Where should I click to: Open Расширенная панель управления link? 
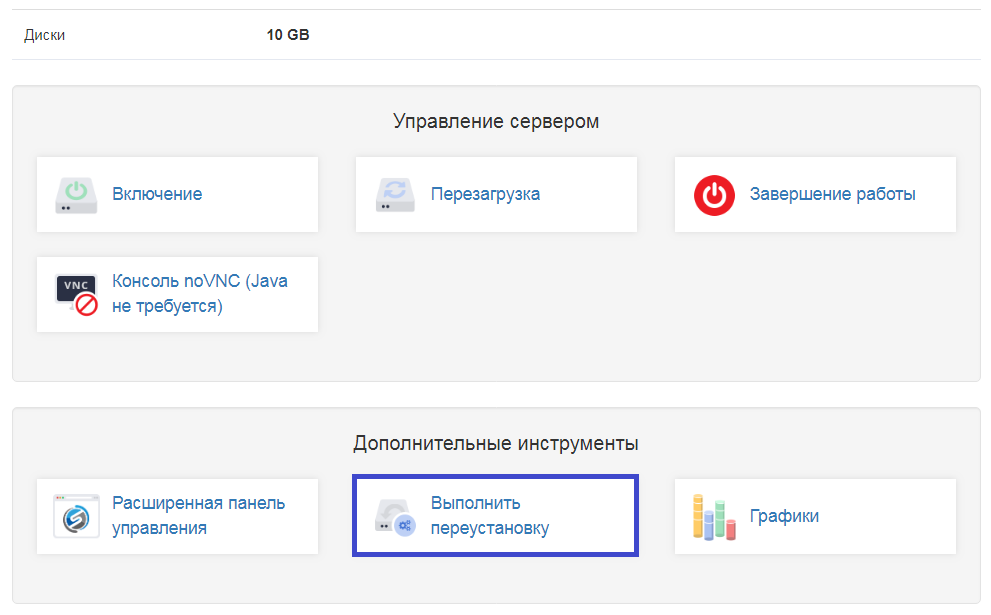click(198, 516)
